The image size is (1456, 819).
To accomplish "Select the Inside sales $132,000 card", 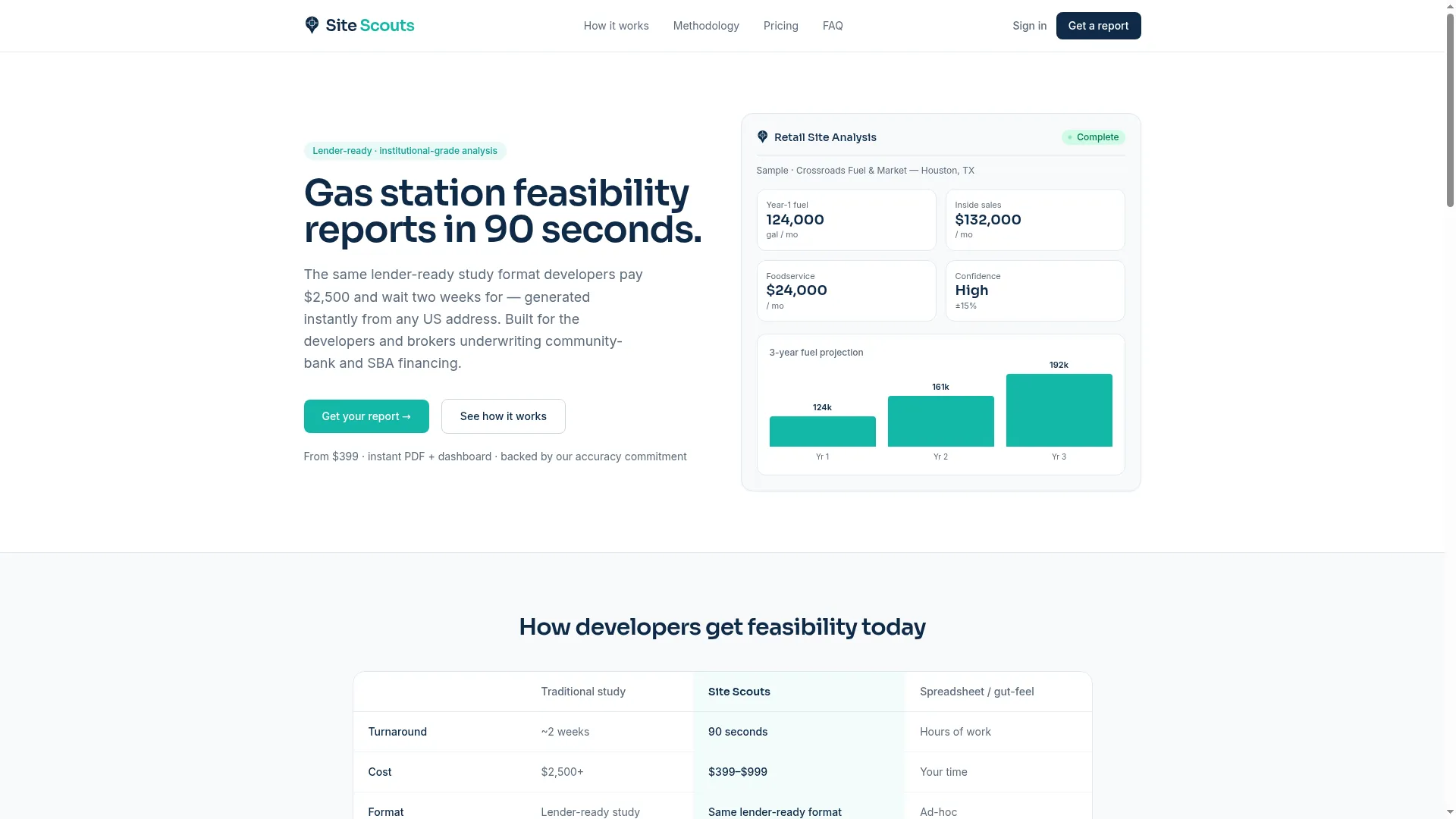I will point(1035,220).
